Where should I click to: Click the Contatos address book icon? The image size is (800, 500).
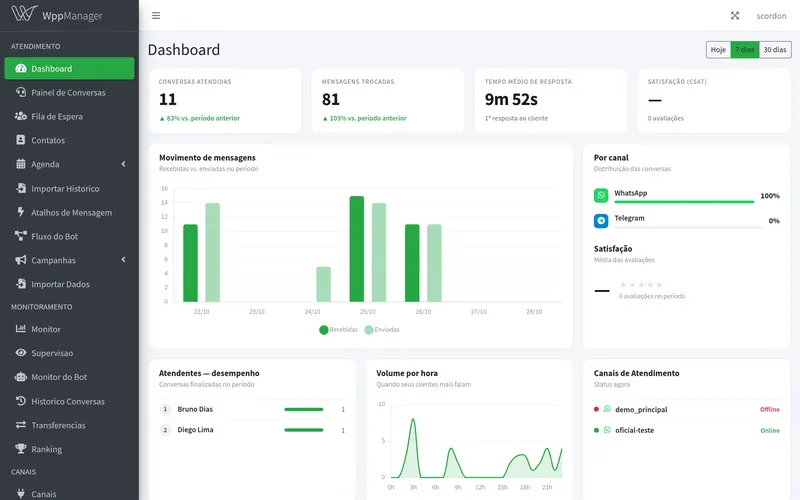coord(21,140)
